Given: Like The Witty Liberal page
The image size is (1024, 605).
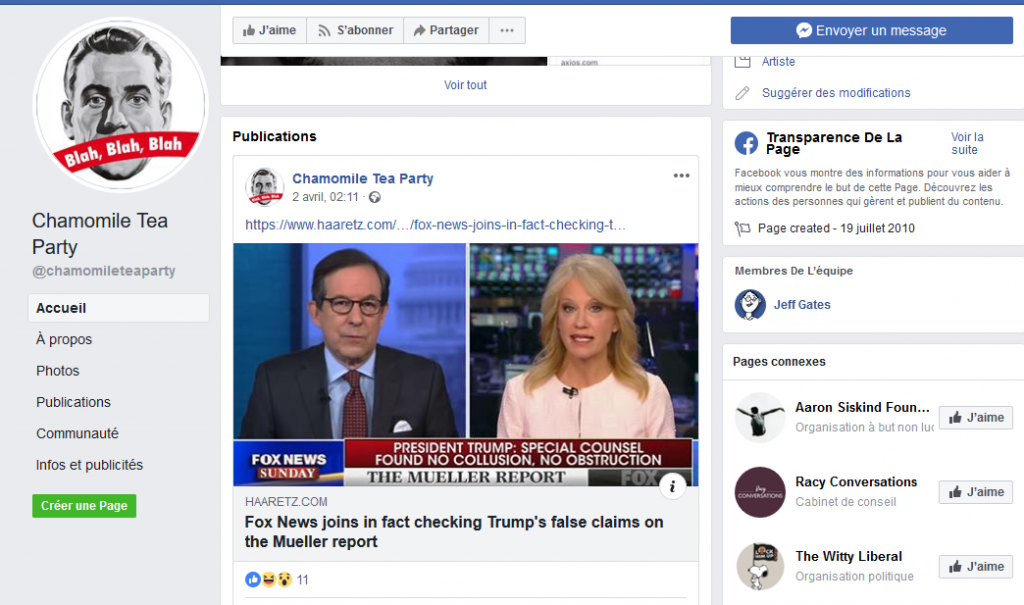Looking at the screenshot, I should 976,566.
